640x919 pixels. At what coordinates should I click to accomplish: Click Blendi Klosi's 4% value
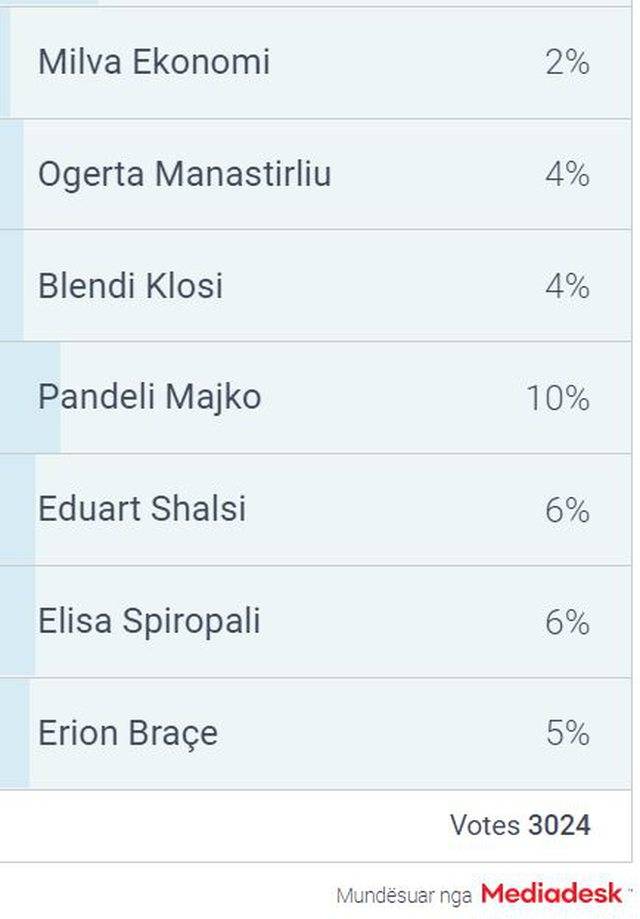[567, 286]
